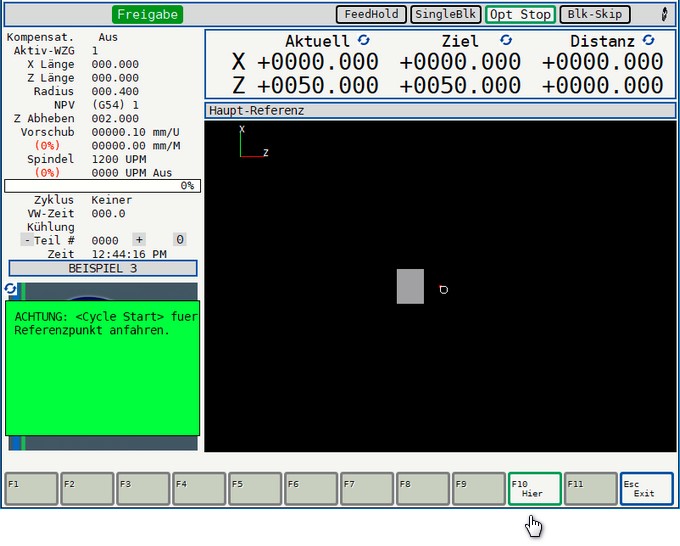Click the red feed override (0%) under Vorschub

(47, 145)
